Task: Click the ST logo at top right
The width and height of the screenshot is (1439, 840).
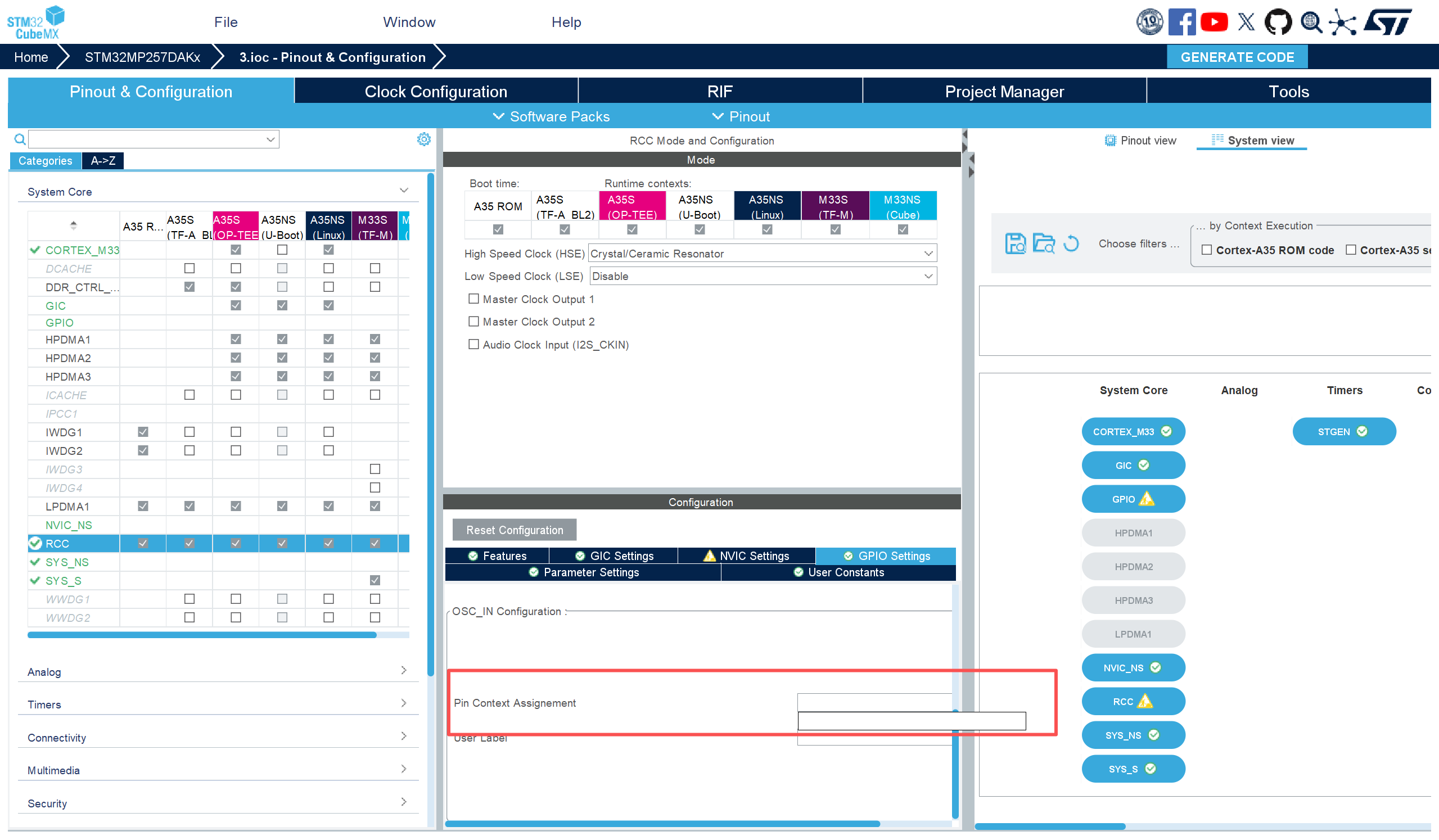Action: (1390, 22)
